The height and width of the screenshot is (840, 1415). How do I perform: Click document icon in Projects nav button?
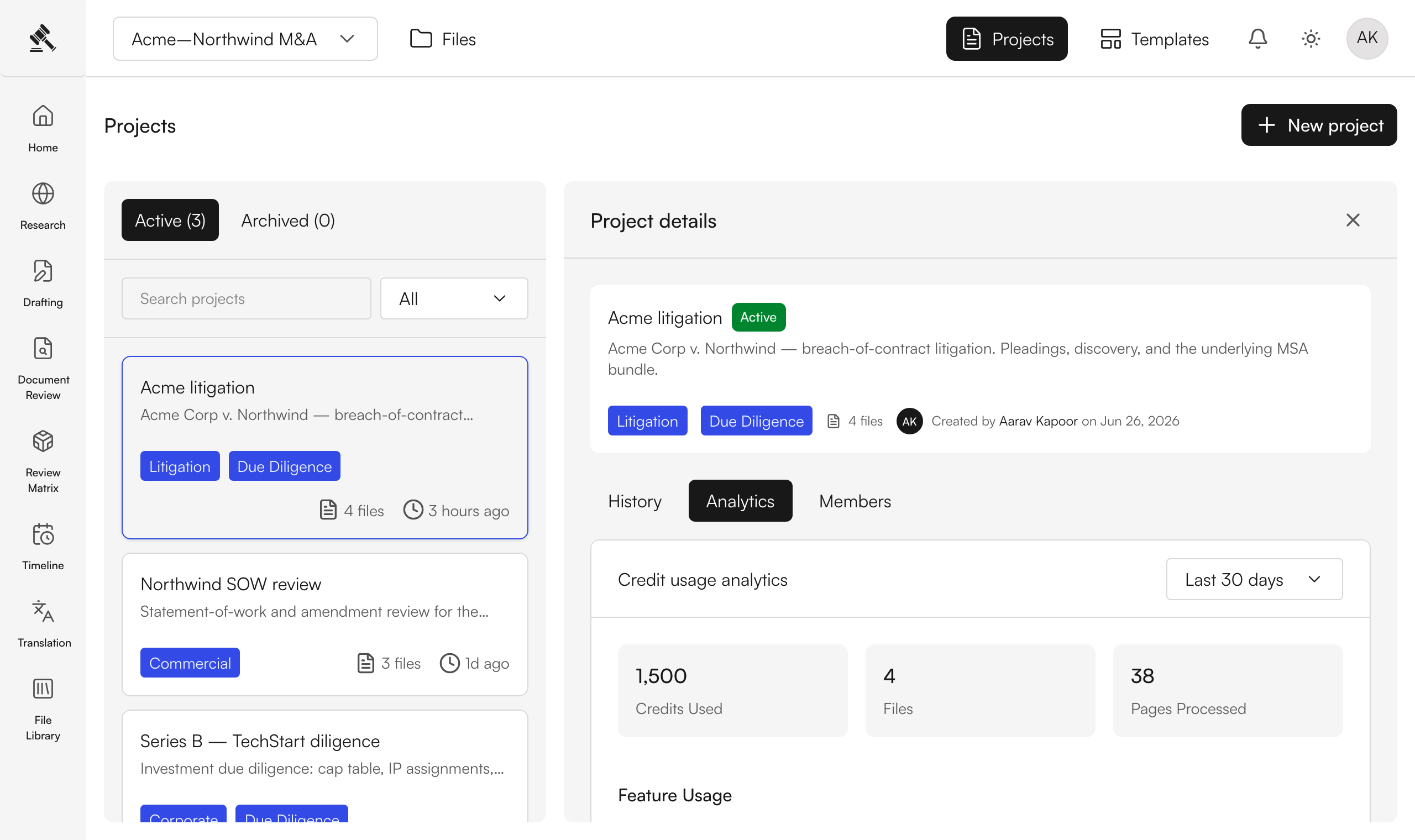point(971,39)
